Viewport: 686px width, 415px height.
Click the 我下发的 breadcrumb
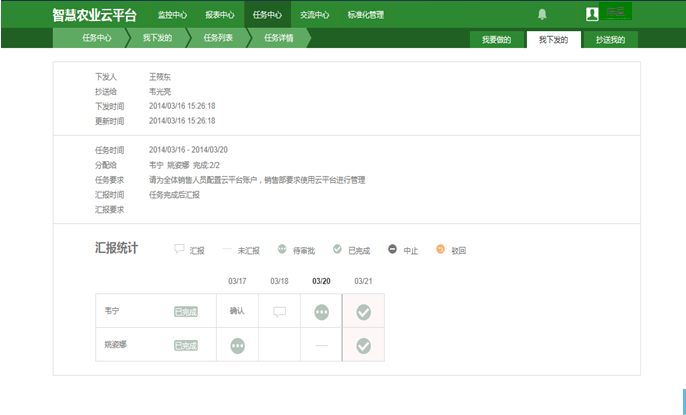pyautogui.click(x=158, y=38)
